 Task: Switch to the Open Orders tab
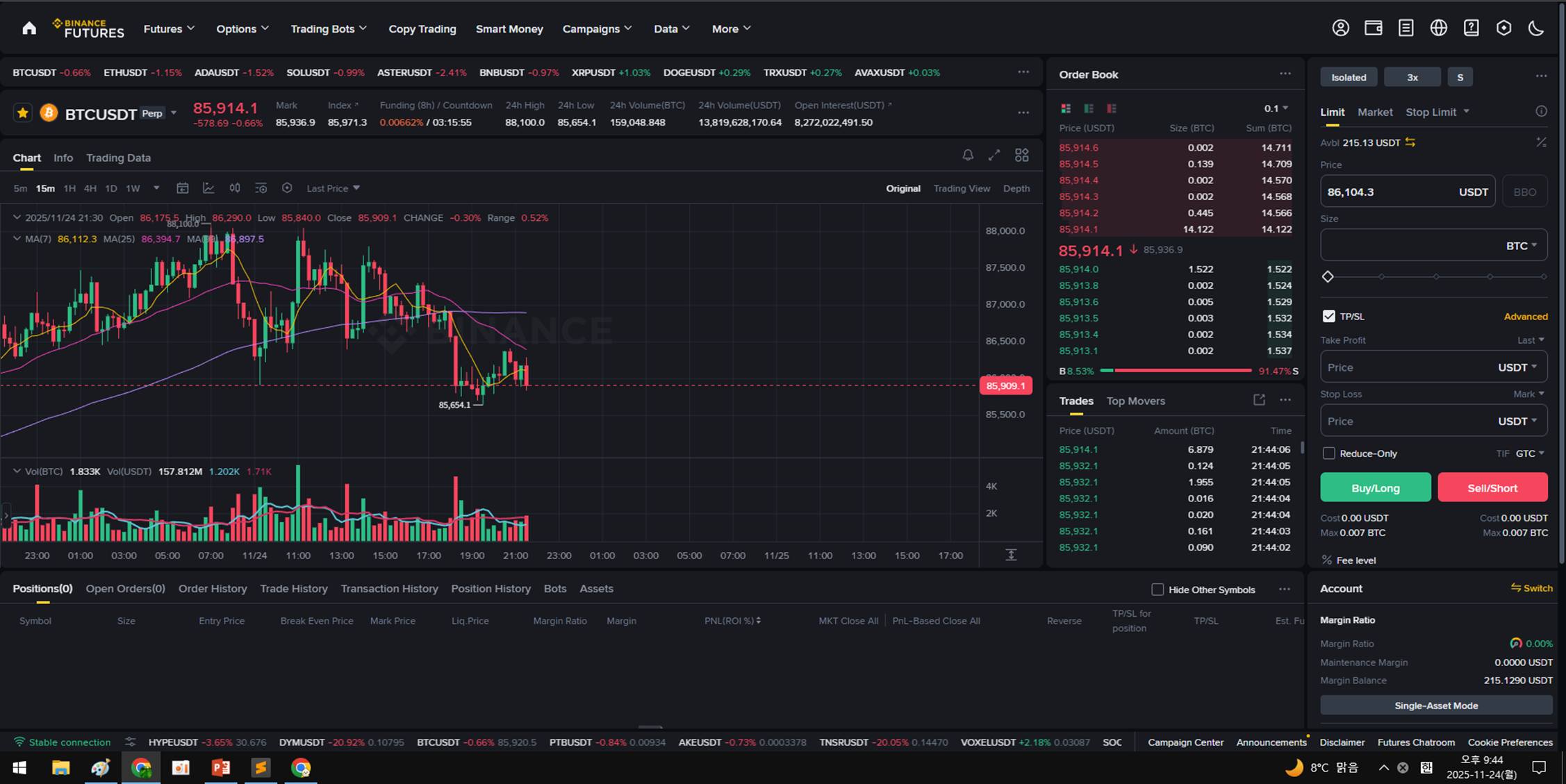point(125,588)
